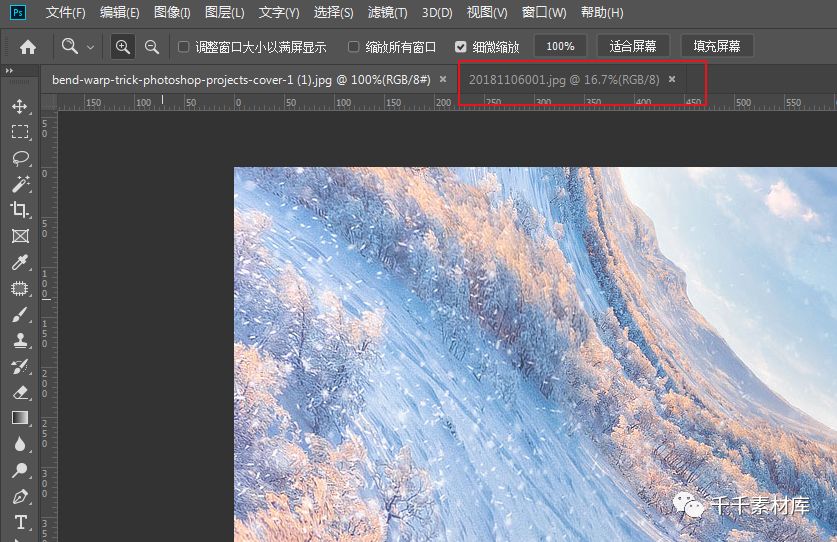Select the Eraser tool
This screenshot has width=837, height=542.
click(x=20, y=392)
